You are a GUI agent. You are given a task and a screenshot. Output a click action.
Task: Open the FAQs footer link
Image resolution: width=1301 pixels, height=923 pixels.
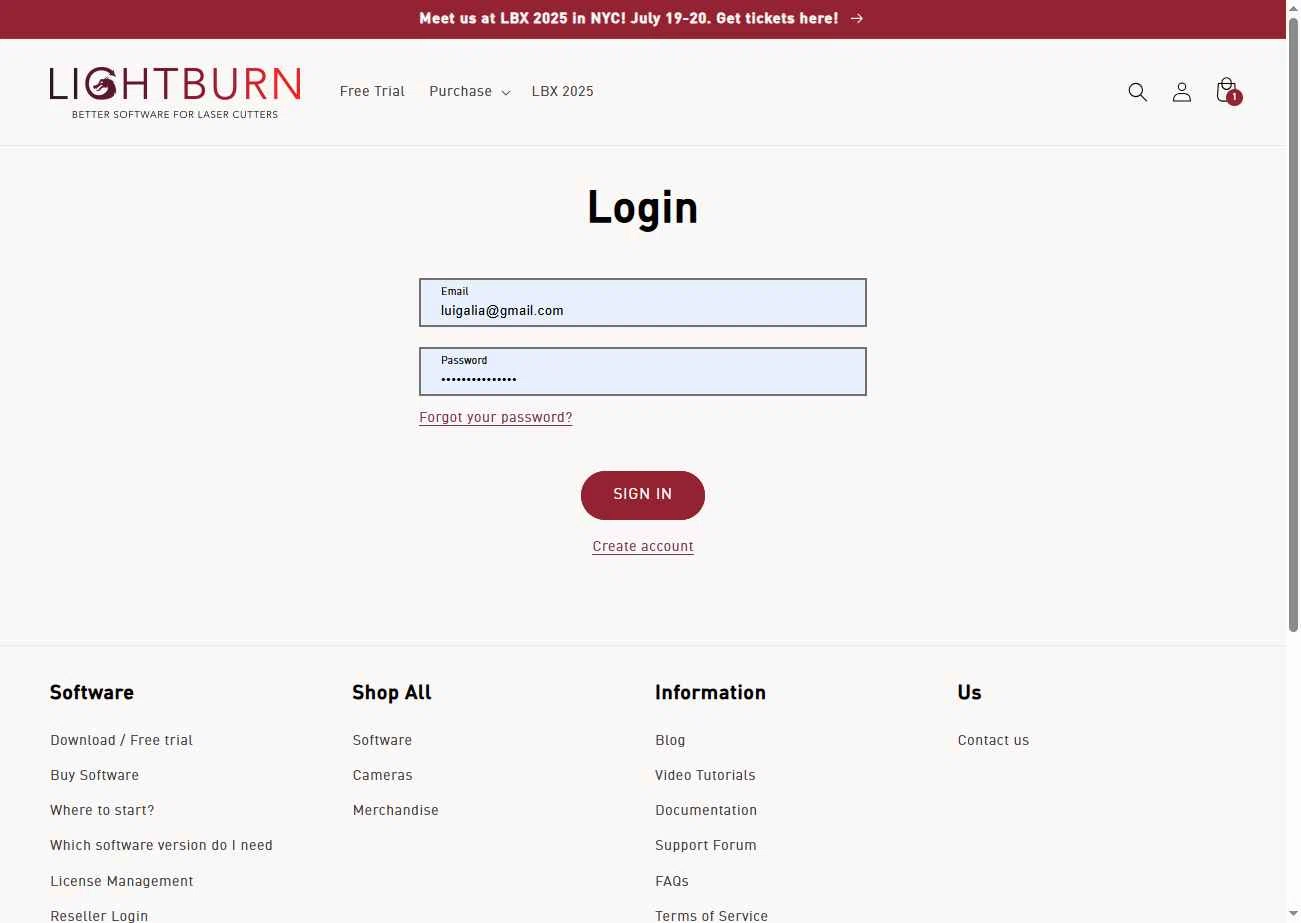[672, 881]
